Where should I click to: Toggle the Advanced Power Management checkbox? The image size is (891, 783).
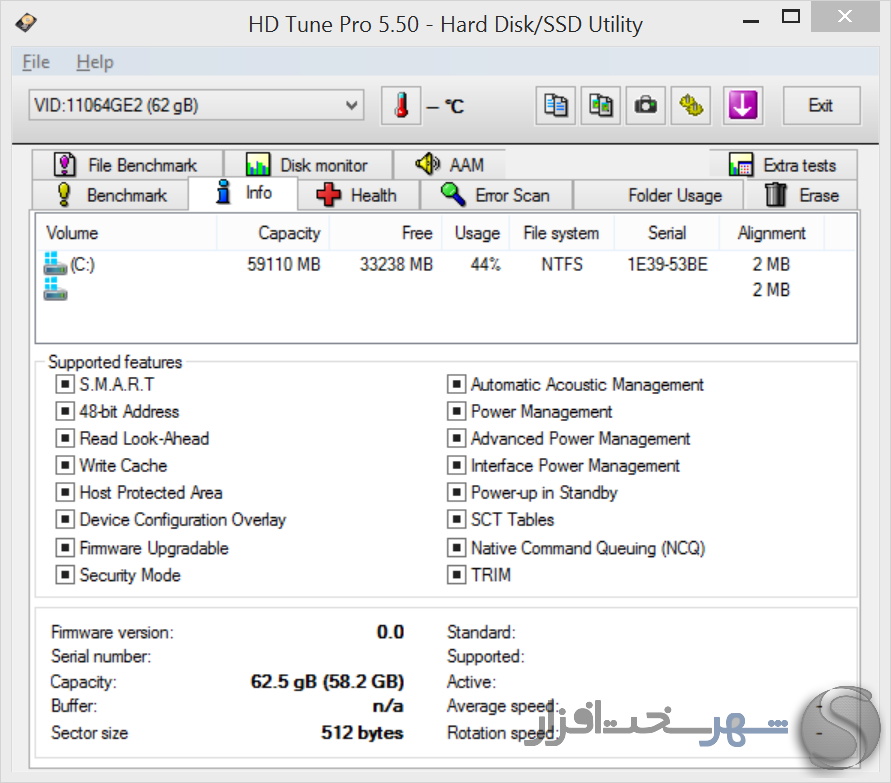(x=456, y=438)
